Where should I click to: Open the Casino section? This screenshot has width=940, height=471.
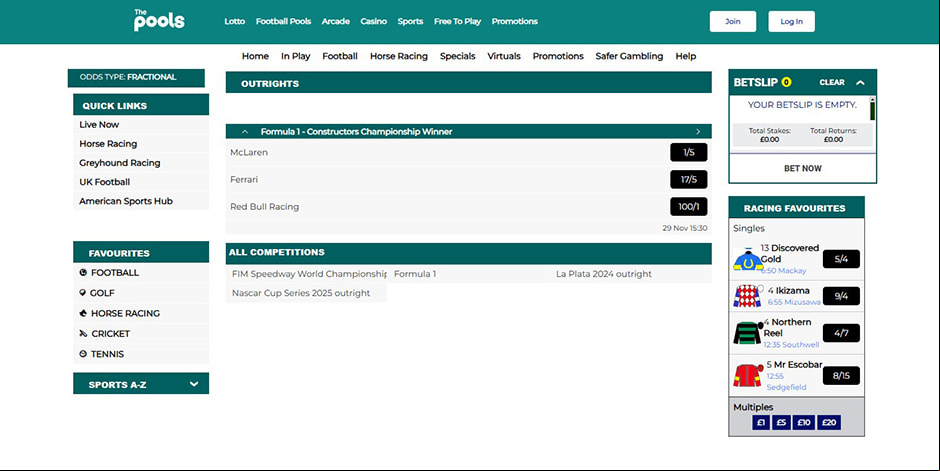pyautogui.click(x=373, y=21)
